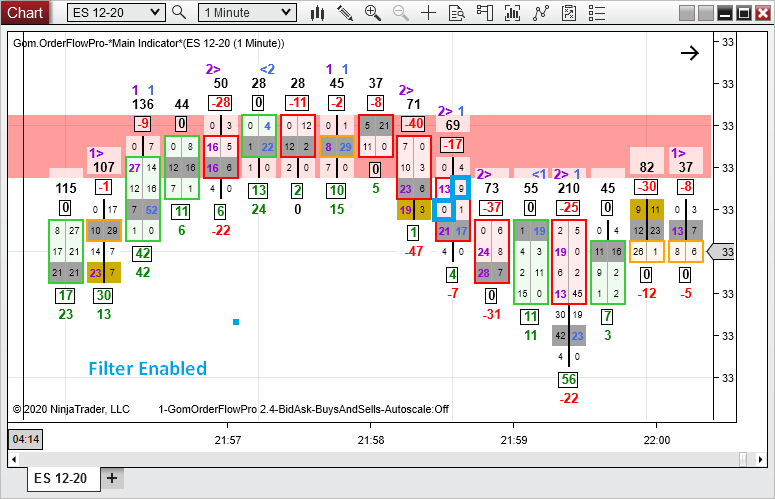Minimize the chart window
Image resolution: width=775 pixels, height=499 pixels.
point(725,13)
